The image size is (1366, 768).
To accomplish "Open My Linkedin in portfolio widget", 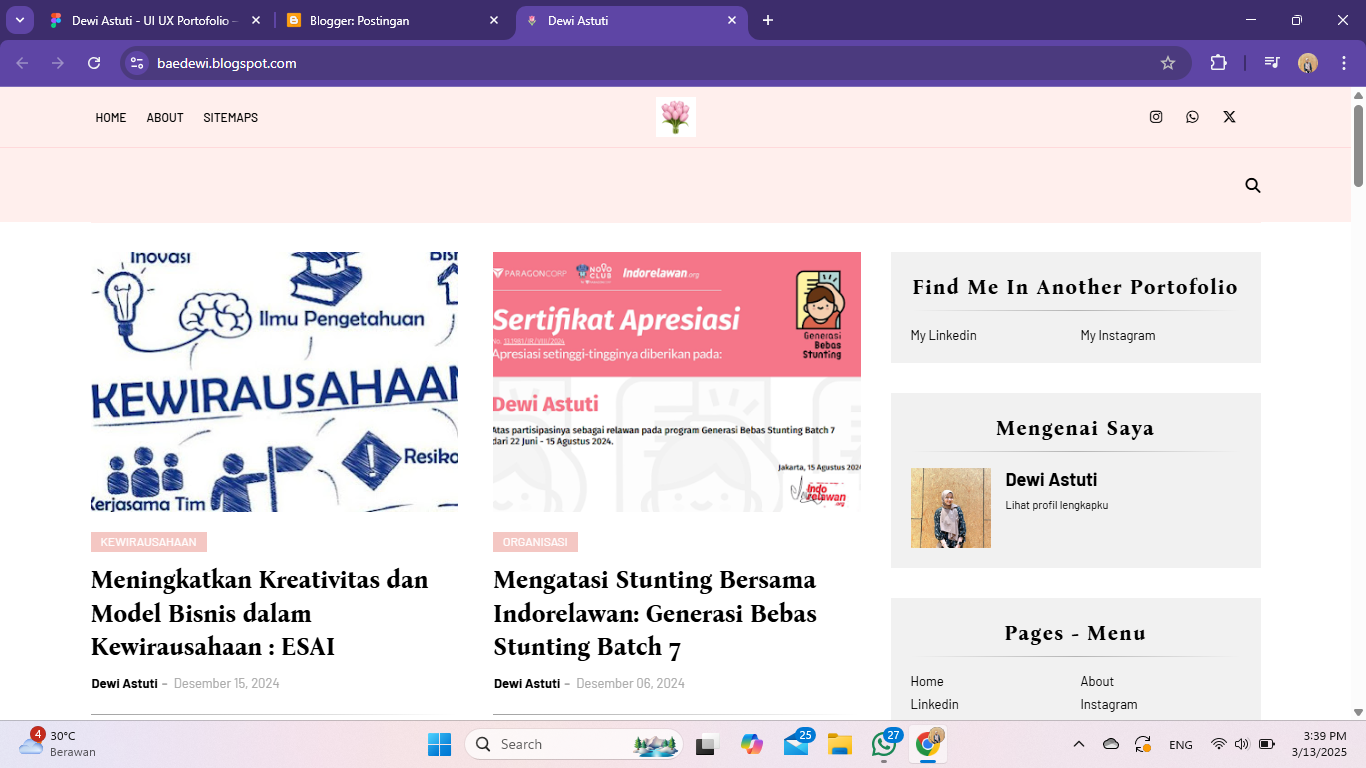I will [943, 335].
